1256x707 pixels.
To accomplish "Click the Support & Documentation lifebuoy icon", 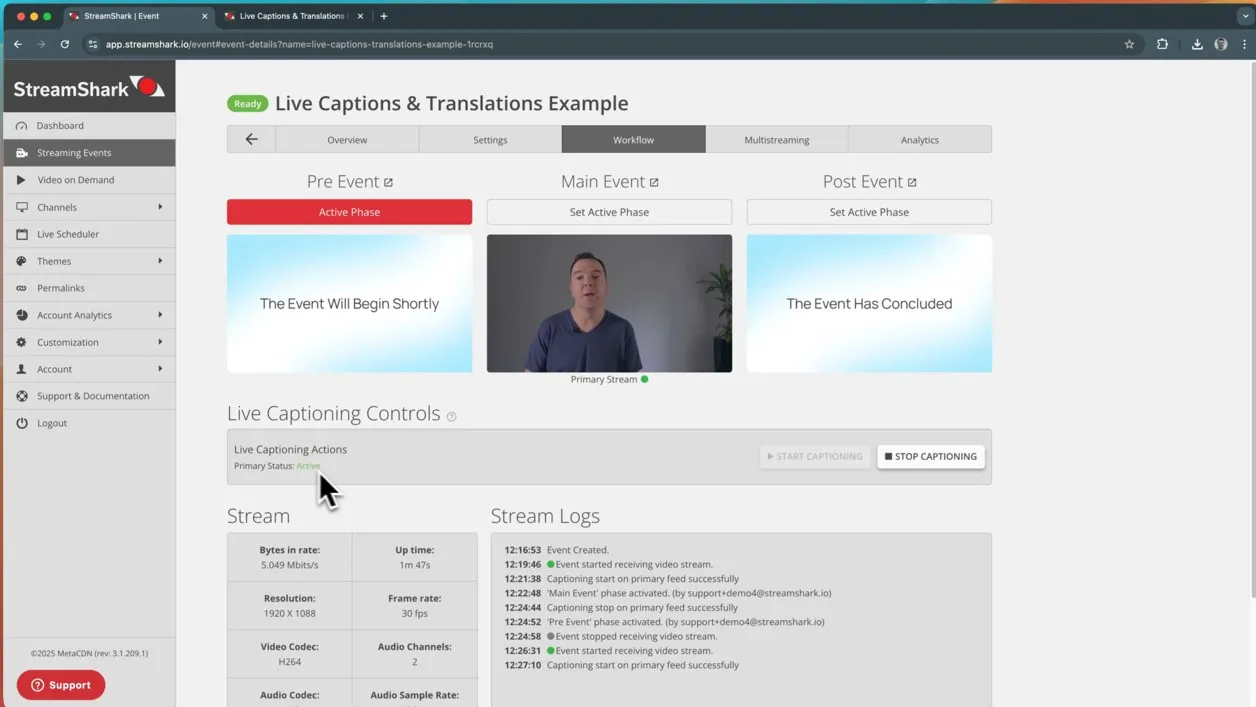I will pos(22,396).
